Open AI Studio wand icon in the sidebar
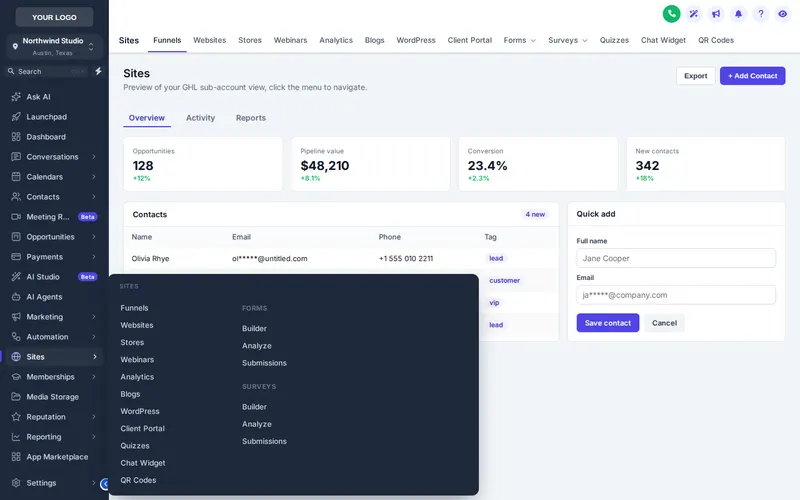 [x=16, y=277]
